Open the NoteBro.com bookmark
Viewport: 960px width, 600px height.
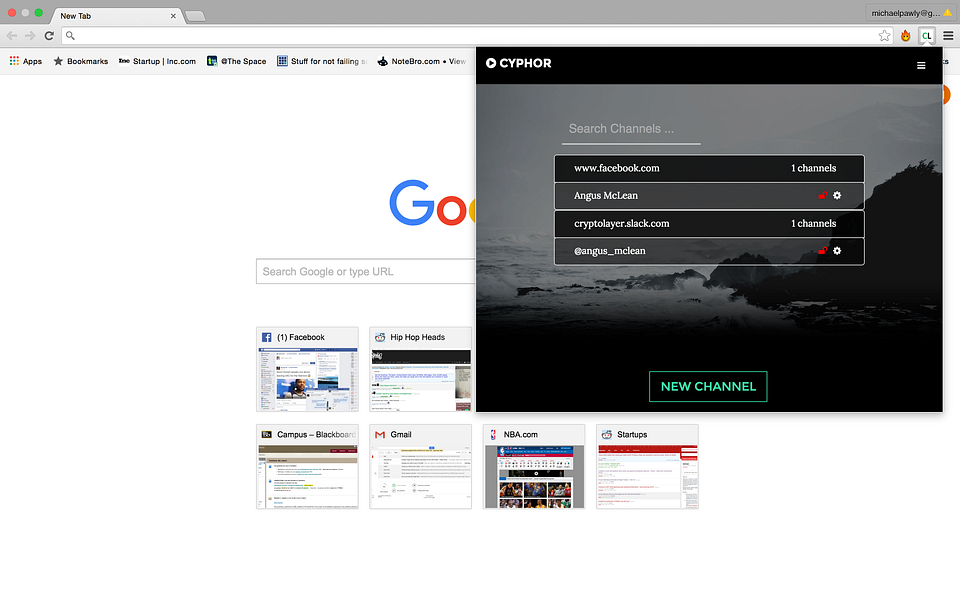[422, 61]
